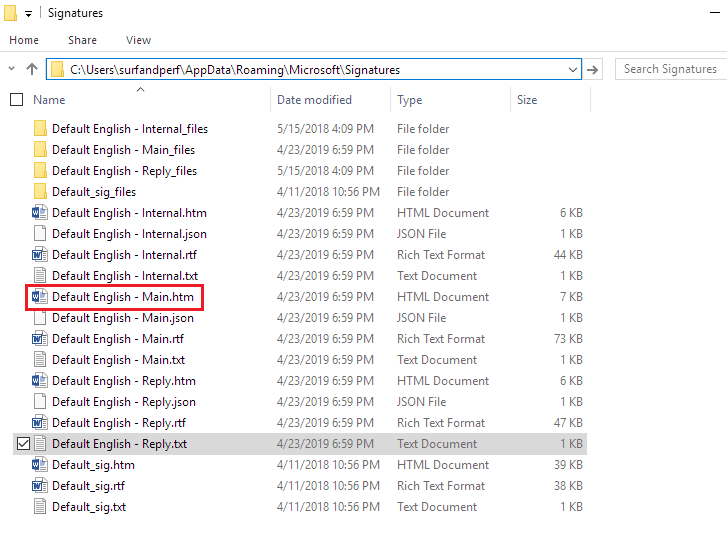Click the Default English - Internal_files folder icon
The image size is (727, 535).
click(x=40, y=128)
